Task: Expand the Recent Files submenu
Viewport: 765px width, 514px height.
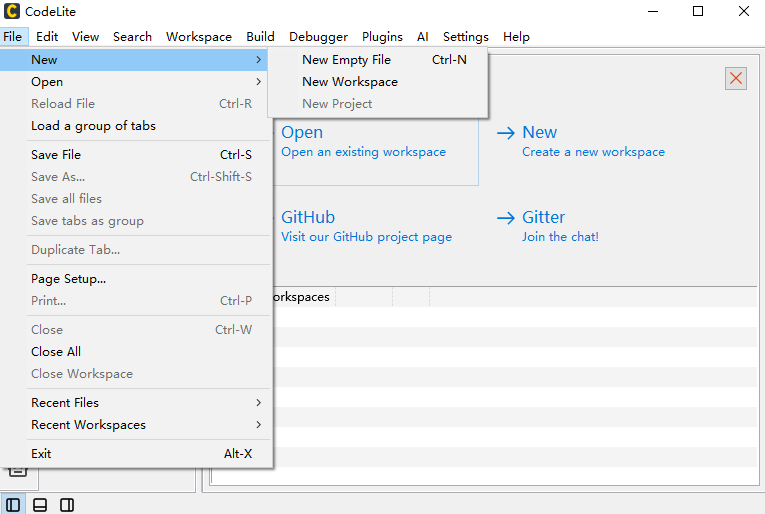Action: click(134, 402)
